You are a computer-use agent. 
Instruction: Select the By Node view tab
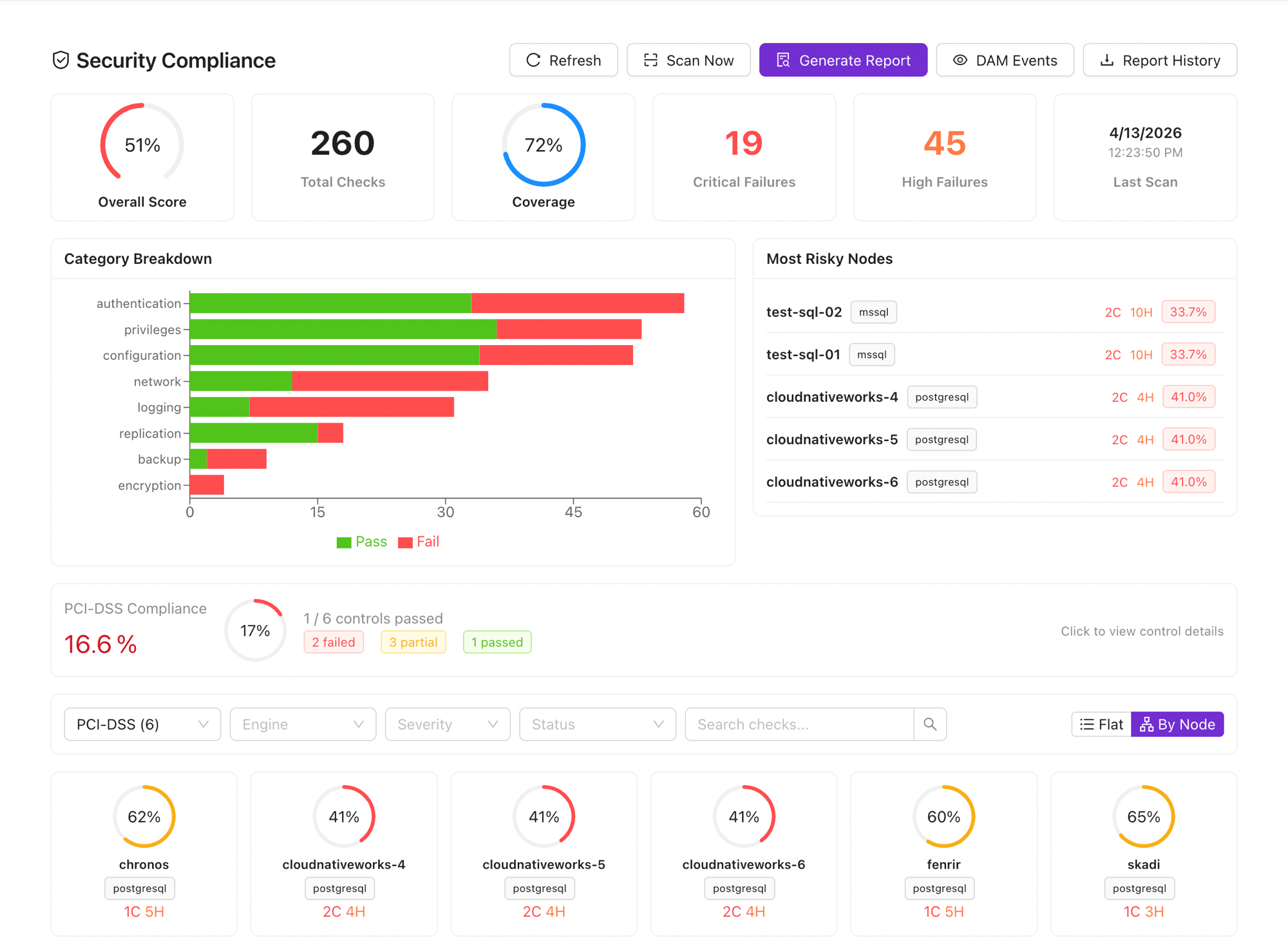[x=1177, y=724]
